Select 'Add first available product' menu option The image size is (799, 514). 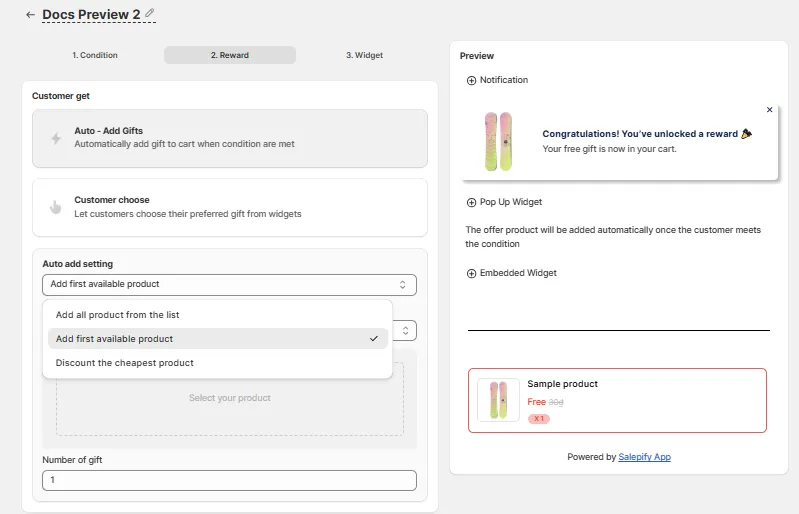218,339
